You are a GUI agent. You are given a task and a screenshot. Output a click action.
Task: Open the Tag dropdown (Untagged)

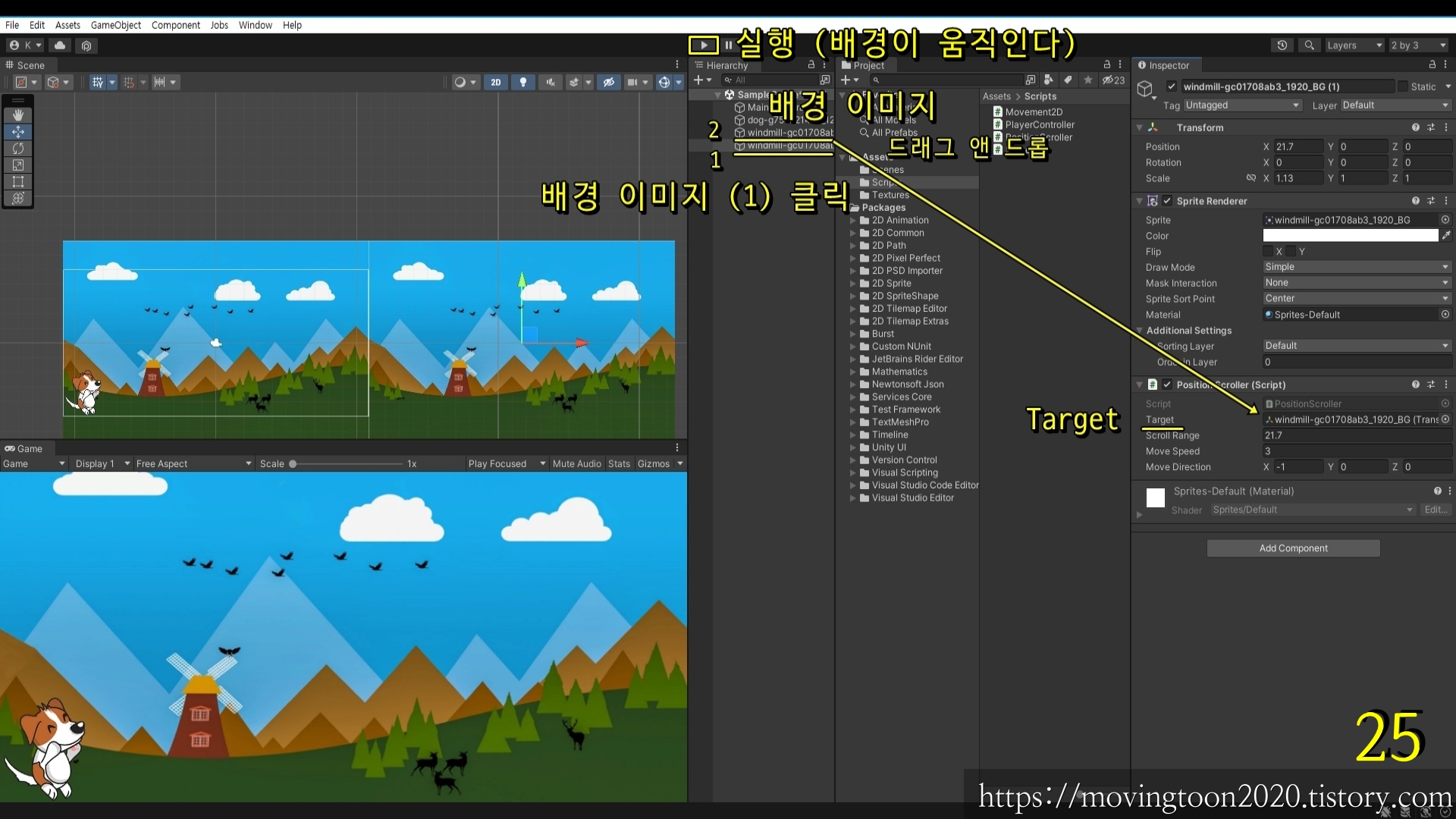(x=1242, y=105)
